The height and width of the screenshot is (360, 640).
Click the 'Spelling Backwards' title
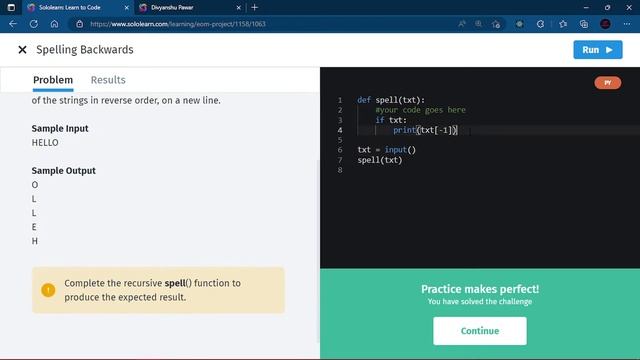click(x=85, y=50)
